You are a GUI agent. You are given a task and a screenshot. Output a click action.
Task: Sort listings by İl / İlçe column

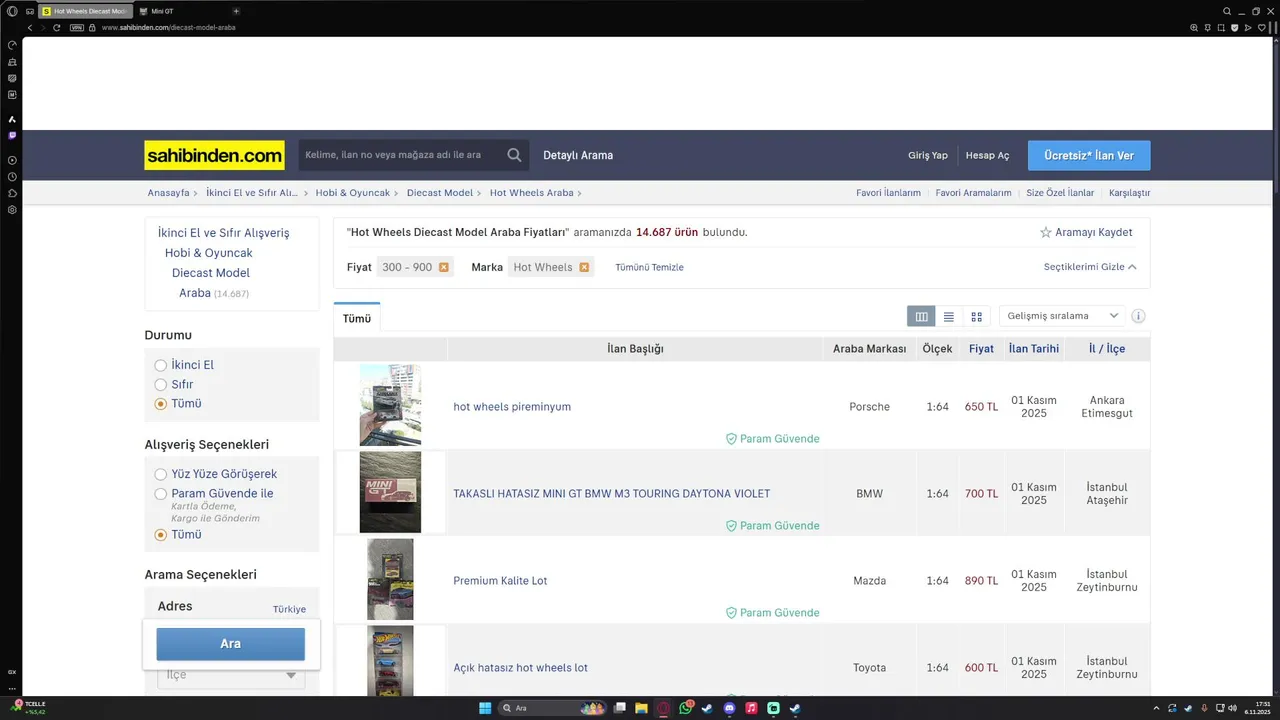point(1107,349)
